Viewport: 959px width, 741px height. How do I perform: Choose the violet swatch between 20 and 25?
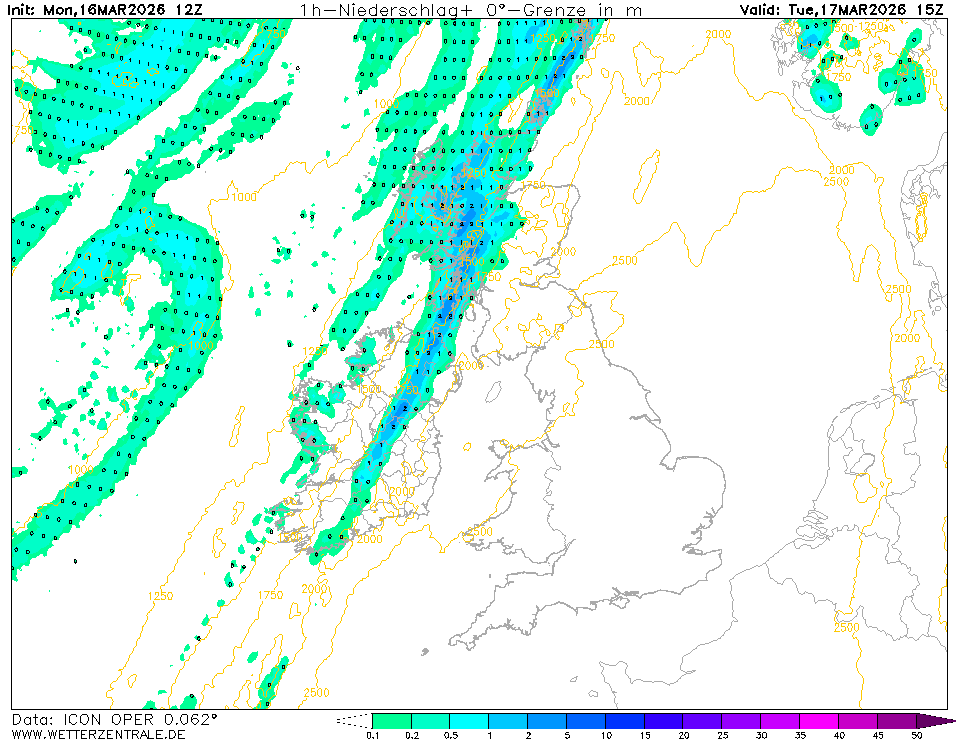click(x=703, y=720)
